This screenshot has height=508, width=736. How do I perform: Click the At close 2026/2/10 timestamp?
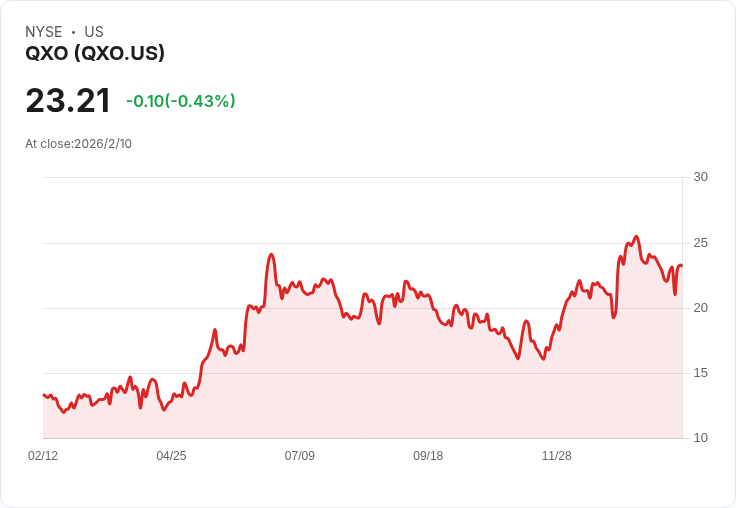[x=79, y=144]
